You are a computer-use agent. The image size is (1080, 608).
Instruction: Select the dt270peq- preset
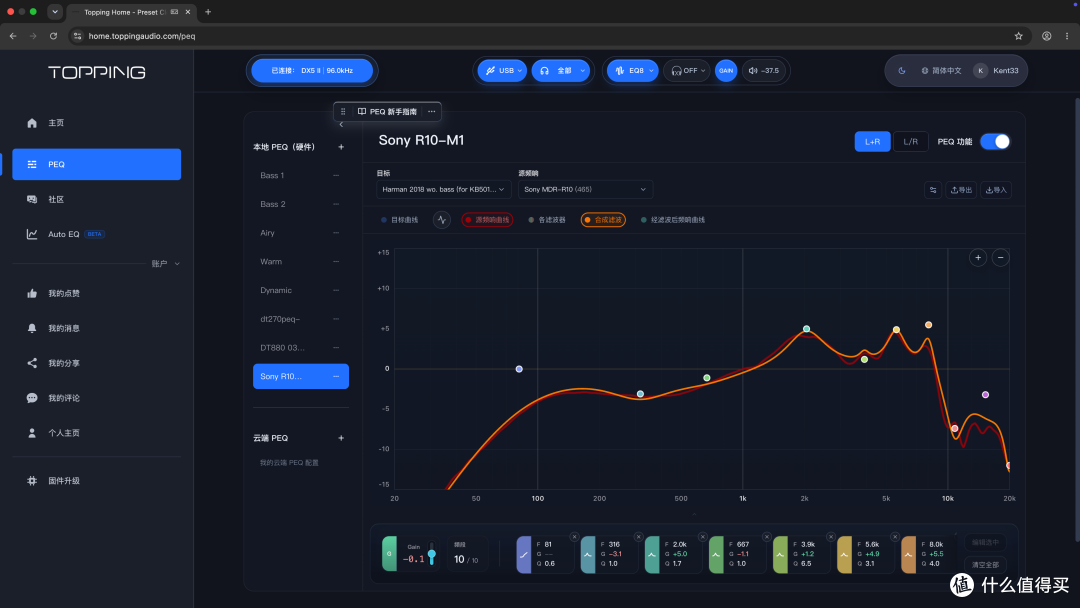301,319
